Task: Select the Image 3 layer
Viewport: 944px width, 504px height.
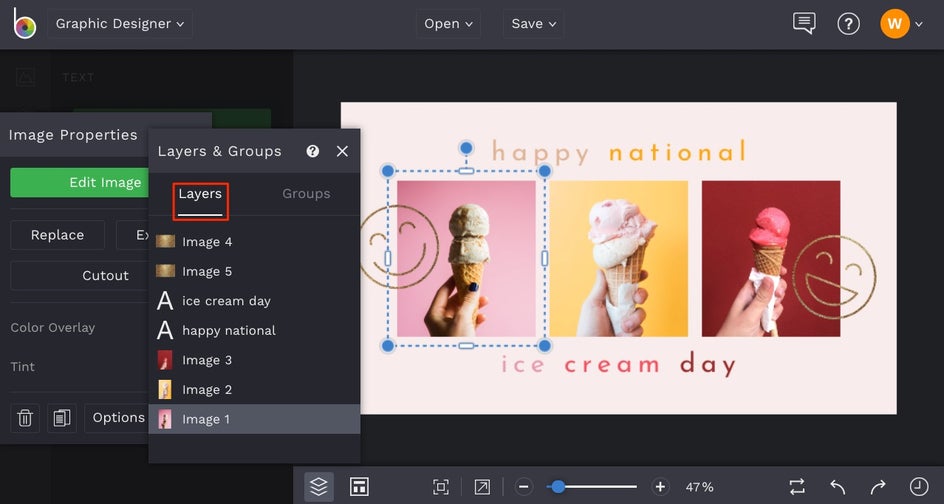Action: click(x=254, y=360)
